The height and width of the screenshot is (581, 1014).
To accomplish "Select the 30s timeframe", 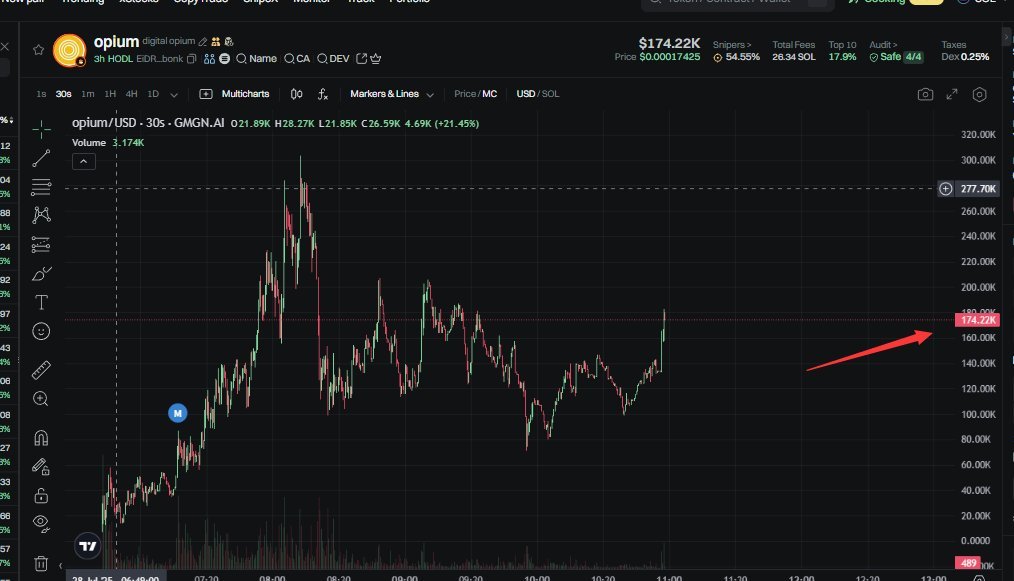I will [63, 94].
